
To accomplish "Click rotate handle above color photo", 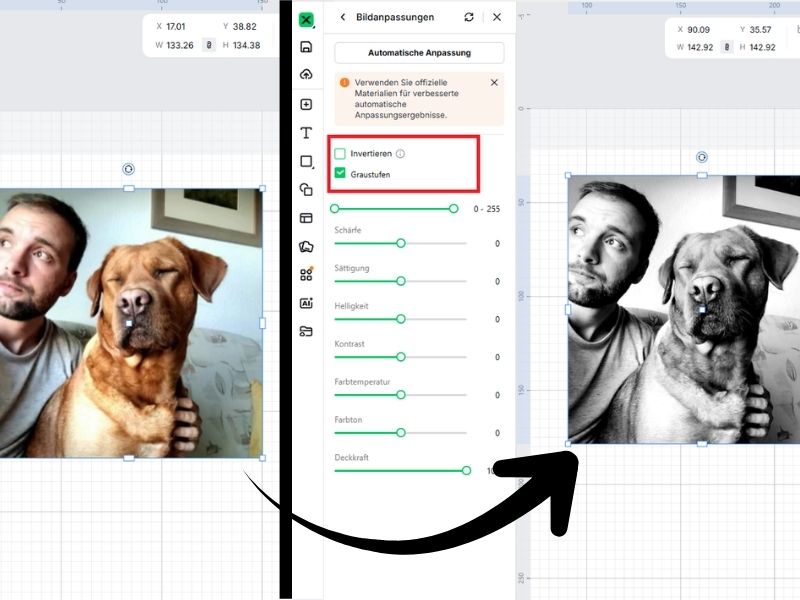I will [x=129, y=169].
